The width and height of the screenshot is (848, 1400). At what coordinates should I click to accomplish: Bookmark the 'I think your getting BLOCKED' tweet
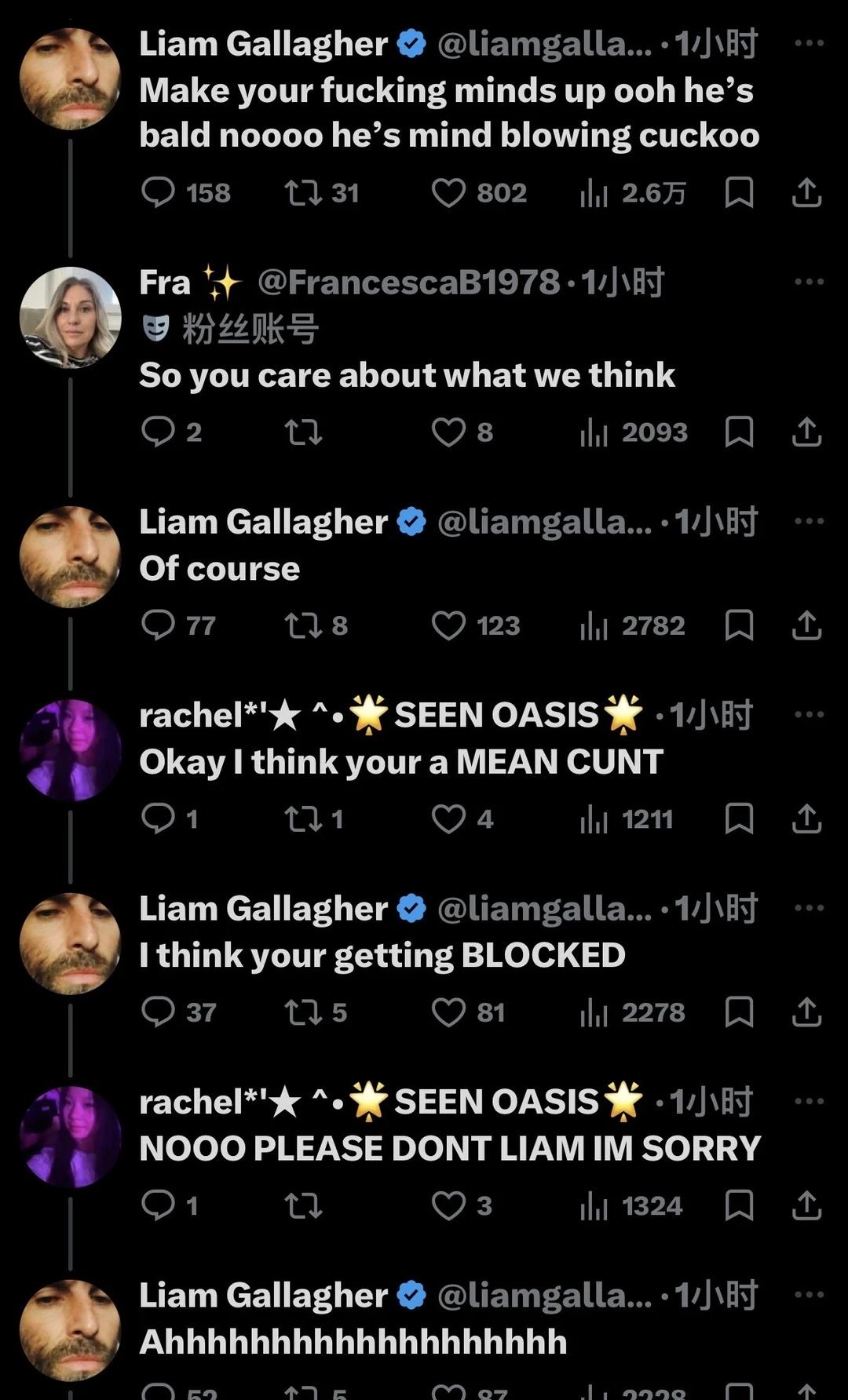coord(739,1012)
